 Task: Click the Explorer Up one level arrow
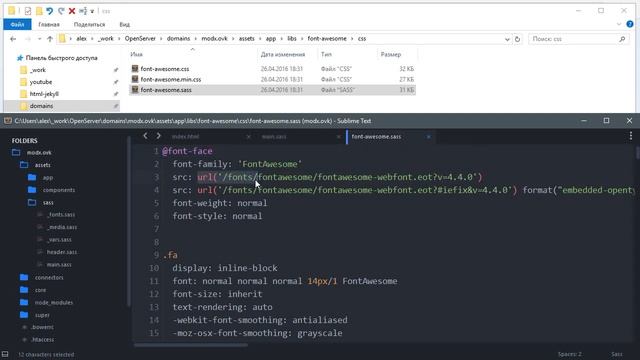[50, 39]
